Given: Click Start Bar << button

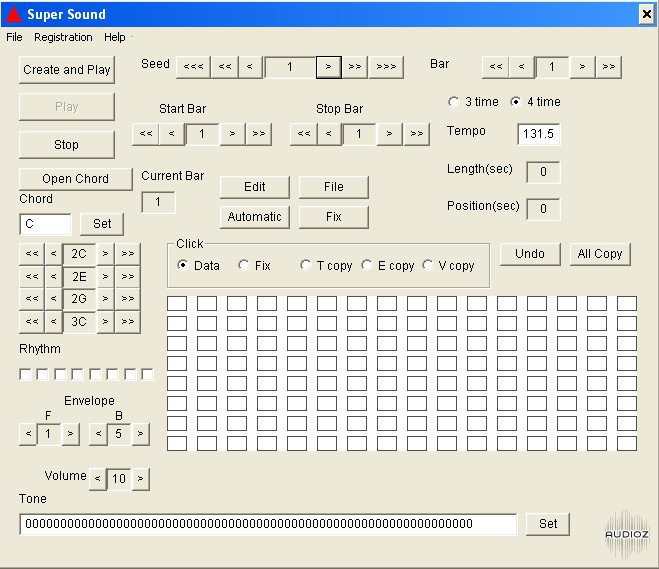Looking at the screenshot, I should 146,134.
